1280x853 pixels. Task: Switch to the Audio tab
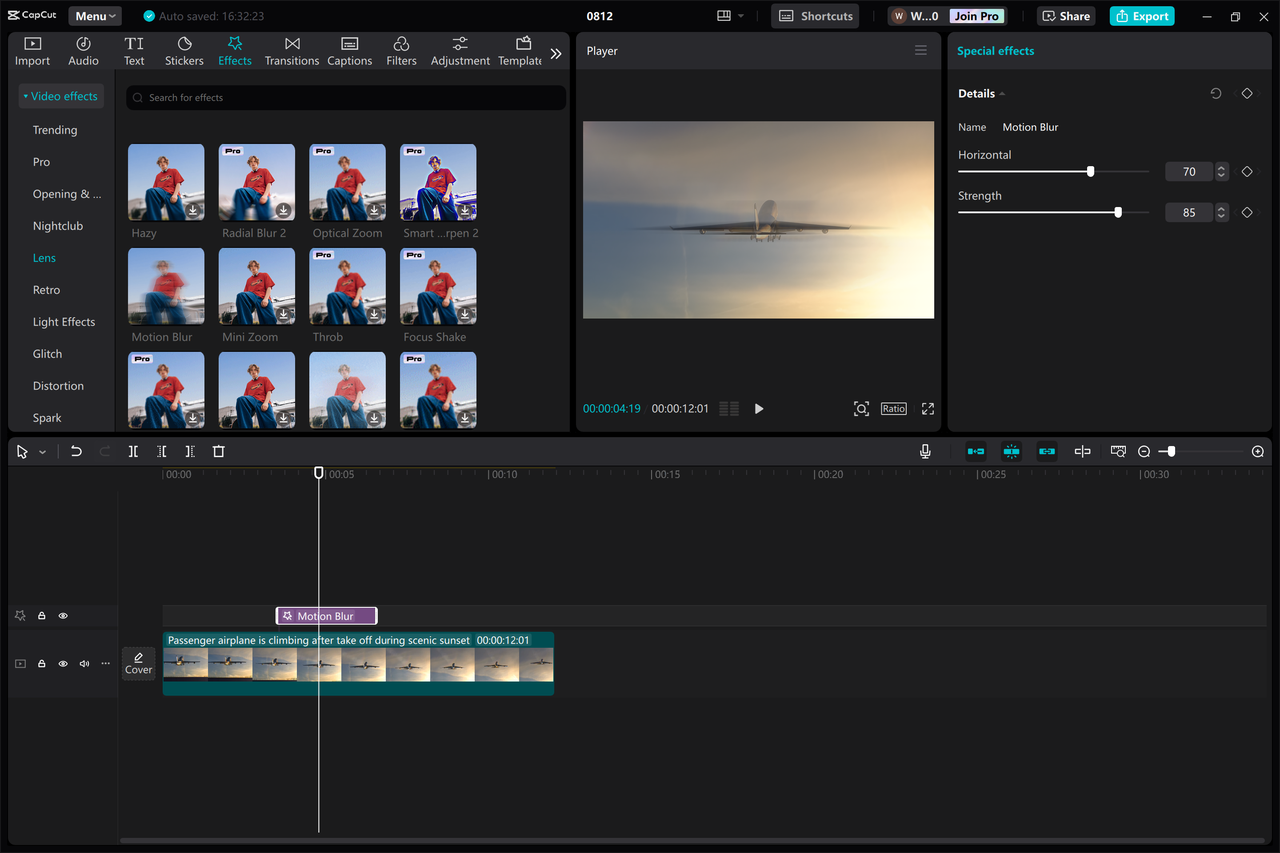tap(83, 50)
